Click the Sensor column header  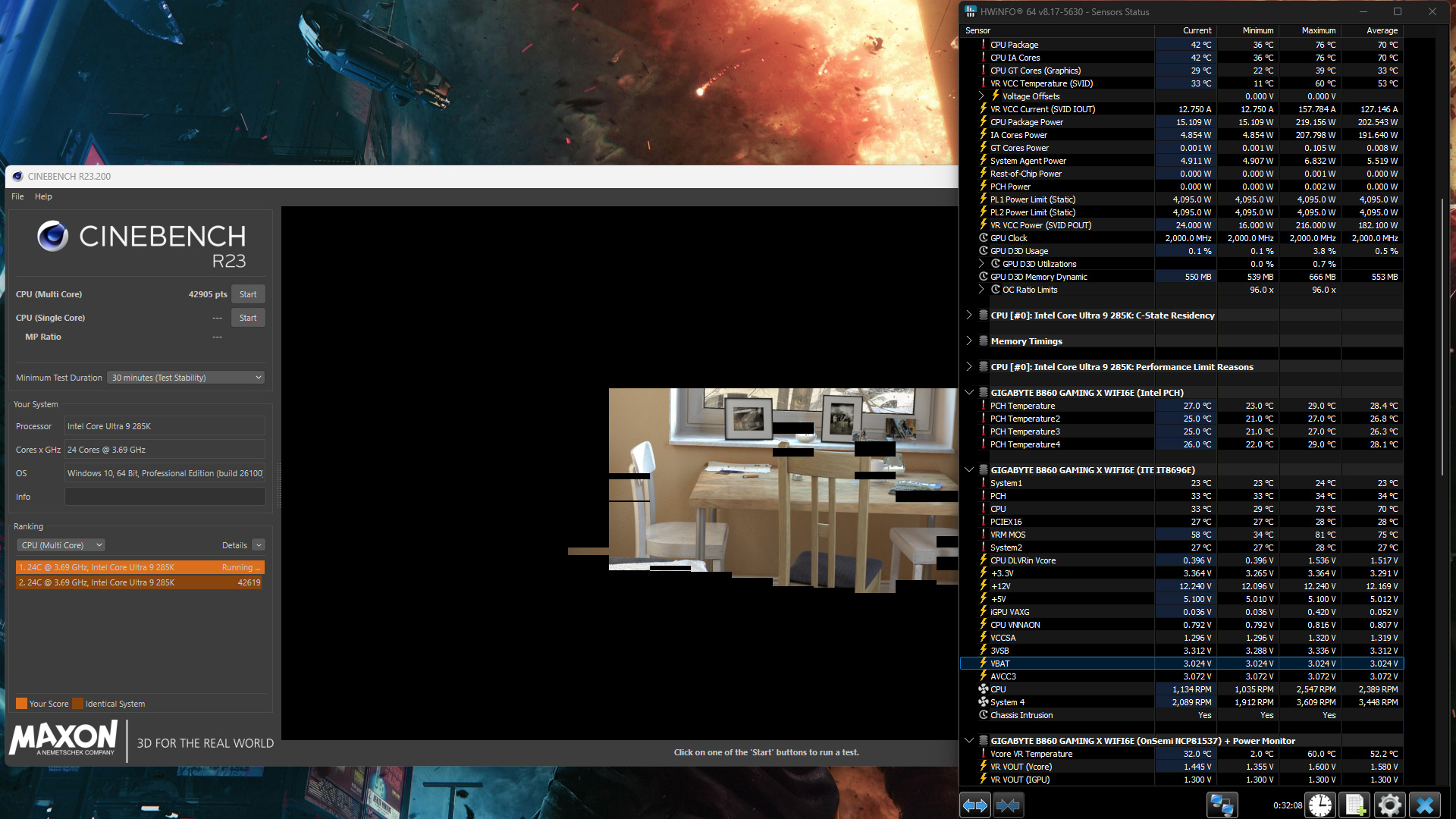pos(1057,30)
